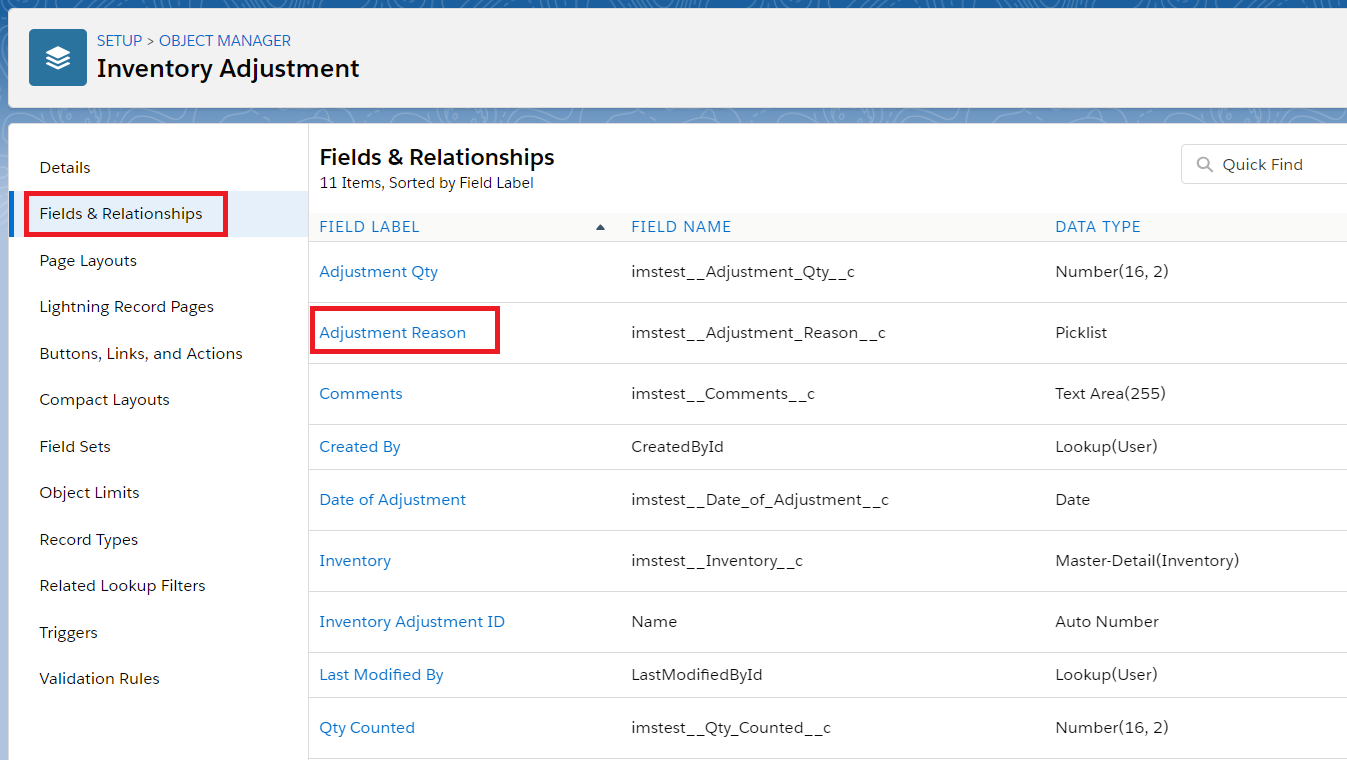
Task: Navigate to SETUP breadcrumb link
Action: point(119,40)
